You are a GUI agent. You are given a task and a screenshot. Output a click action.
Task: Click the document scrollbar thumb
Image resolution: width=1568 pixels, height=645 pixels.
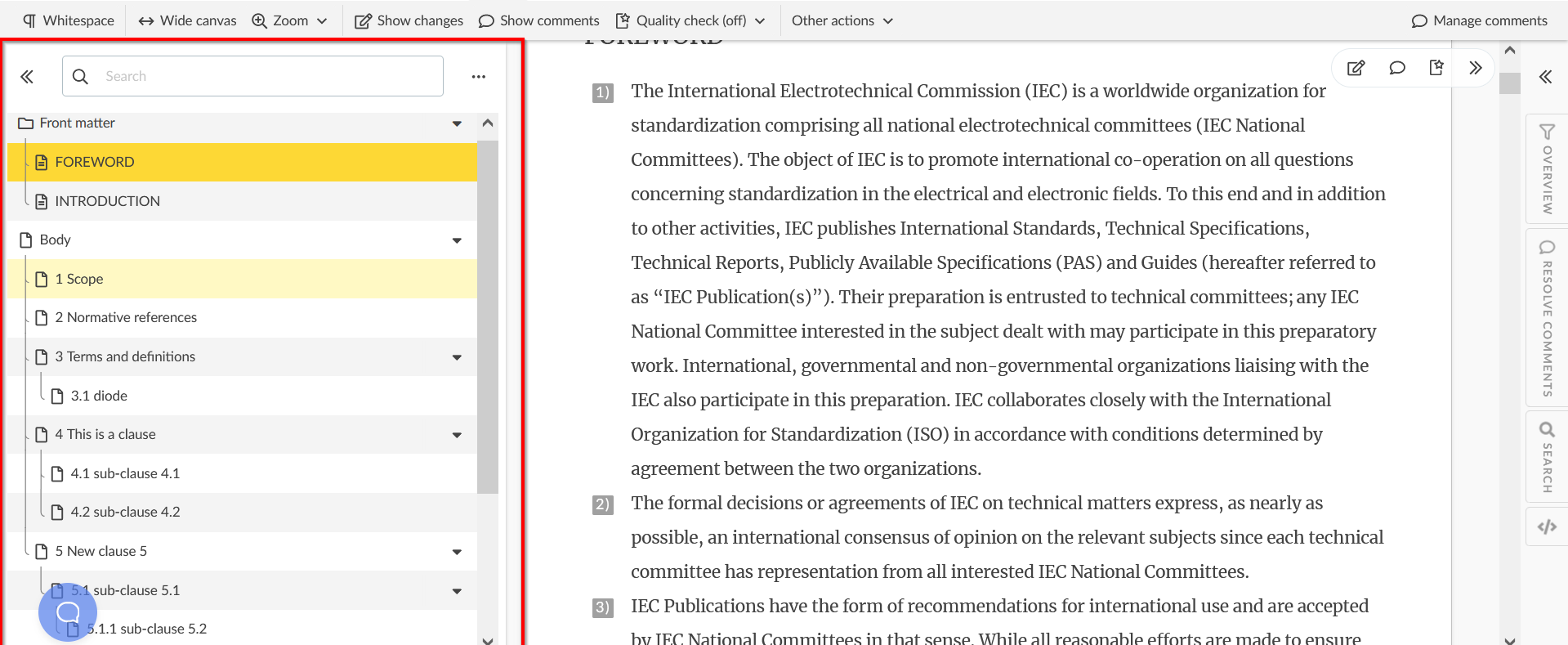pyautogui.click(x=1510, y=83)
